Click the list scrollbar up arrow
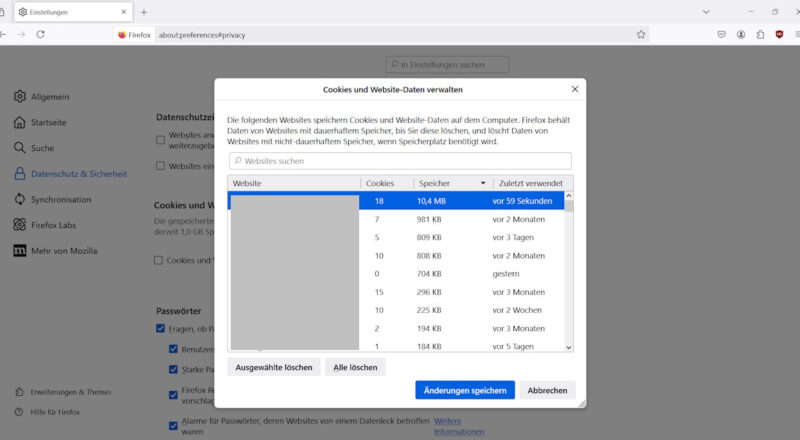 pyautogui.click(x=569, y=196)
